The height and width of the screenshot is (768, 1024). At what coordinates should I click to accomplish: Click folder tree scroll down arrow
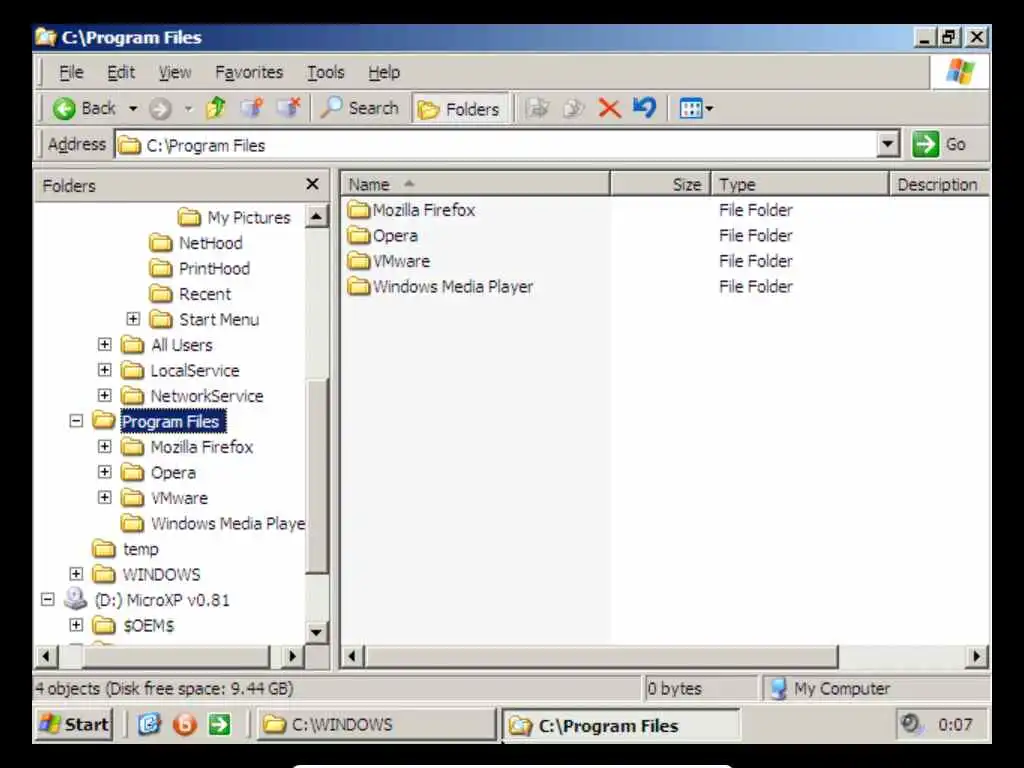[317, 632]
